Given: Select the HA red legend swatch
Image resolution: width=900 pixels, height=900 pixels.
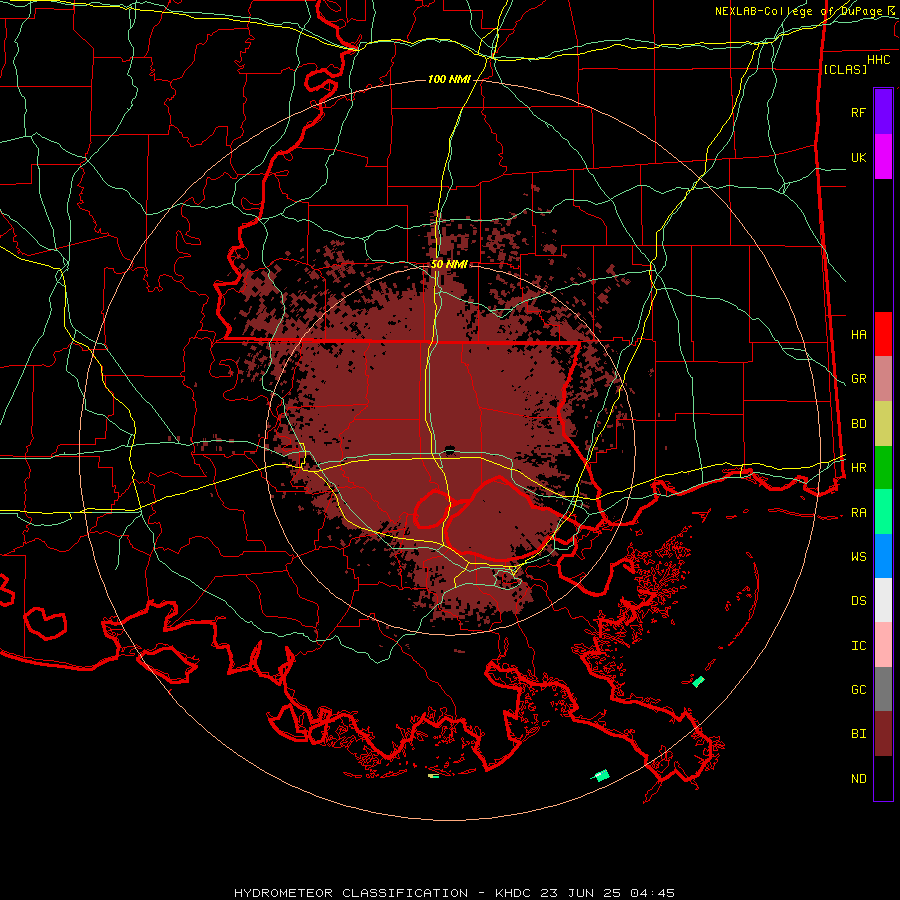Looking at the screenshot, I should (883, 334).
